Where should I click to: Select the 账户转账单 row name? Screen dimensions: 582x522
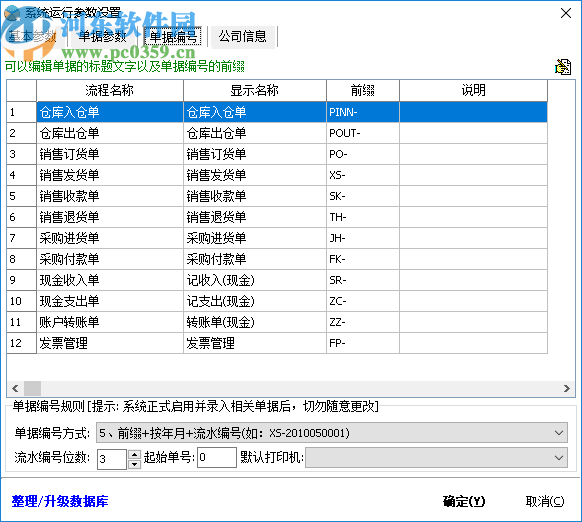point(110,322)
